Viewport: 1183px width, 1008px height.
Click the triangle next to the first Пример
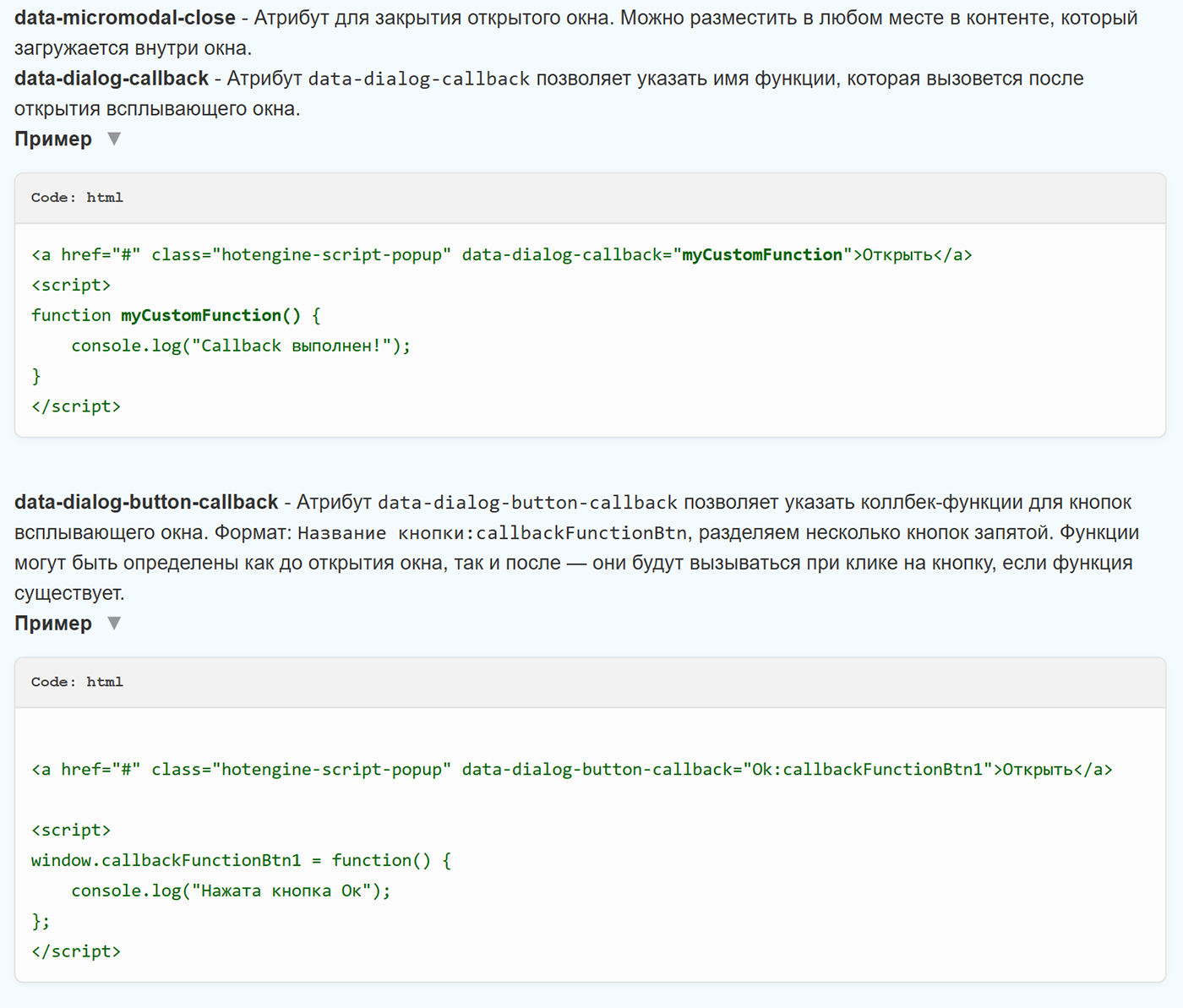point(114,139)
